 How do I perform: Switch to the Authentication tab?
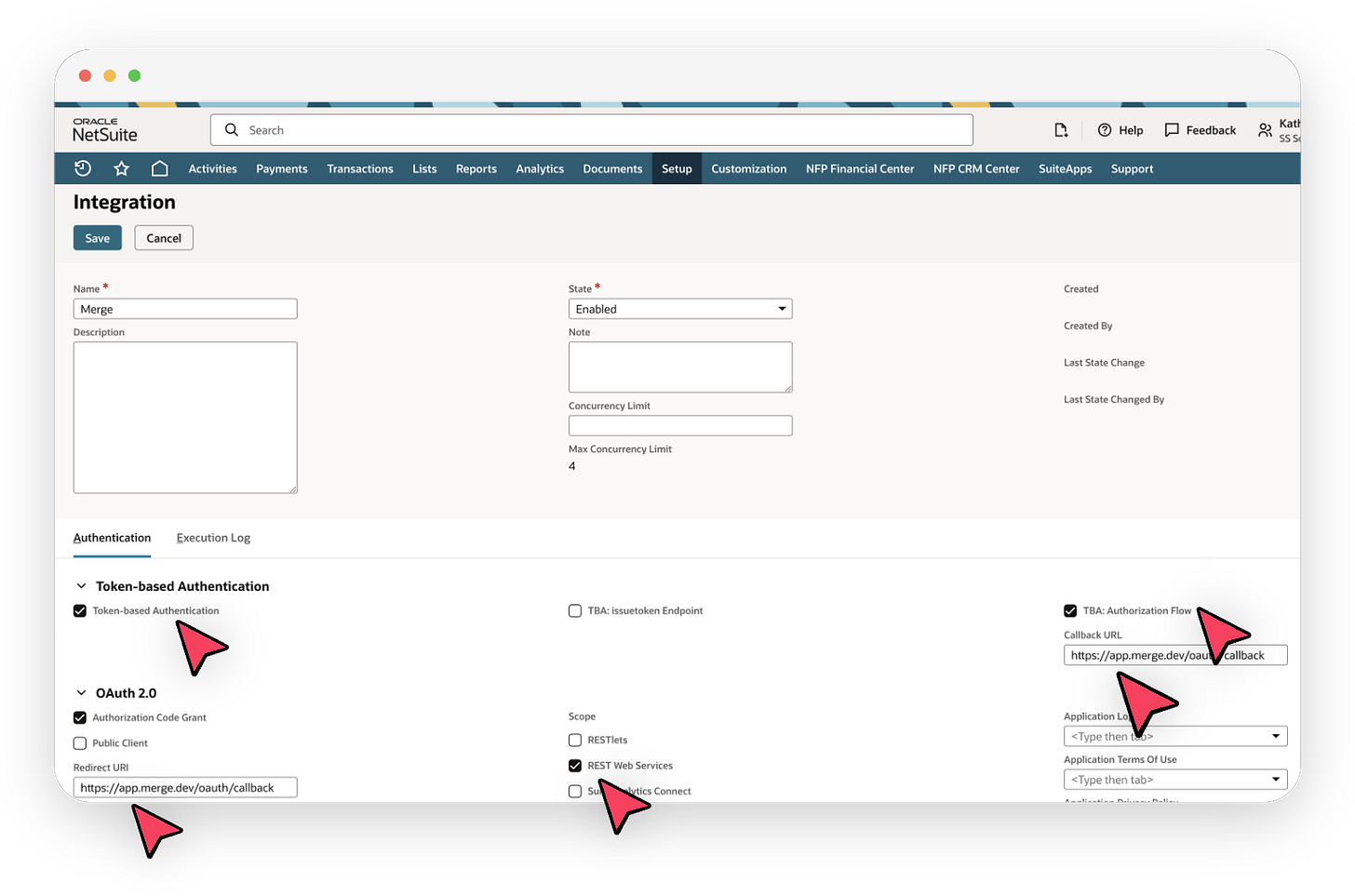[x=112, y=538]
